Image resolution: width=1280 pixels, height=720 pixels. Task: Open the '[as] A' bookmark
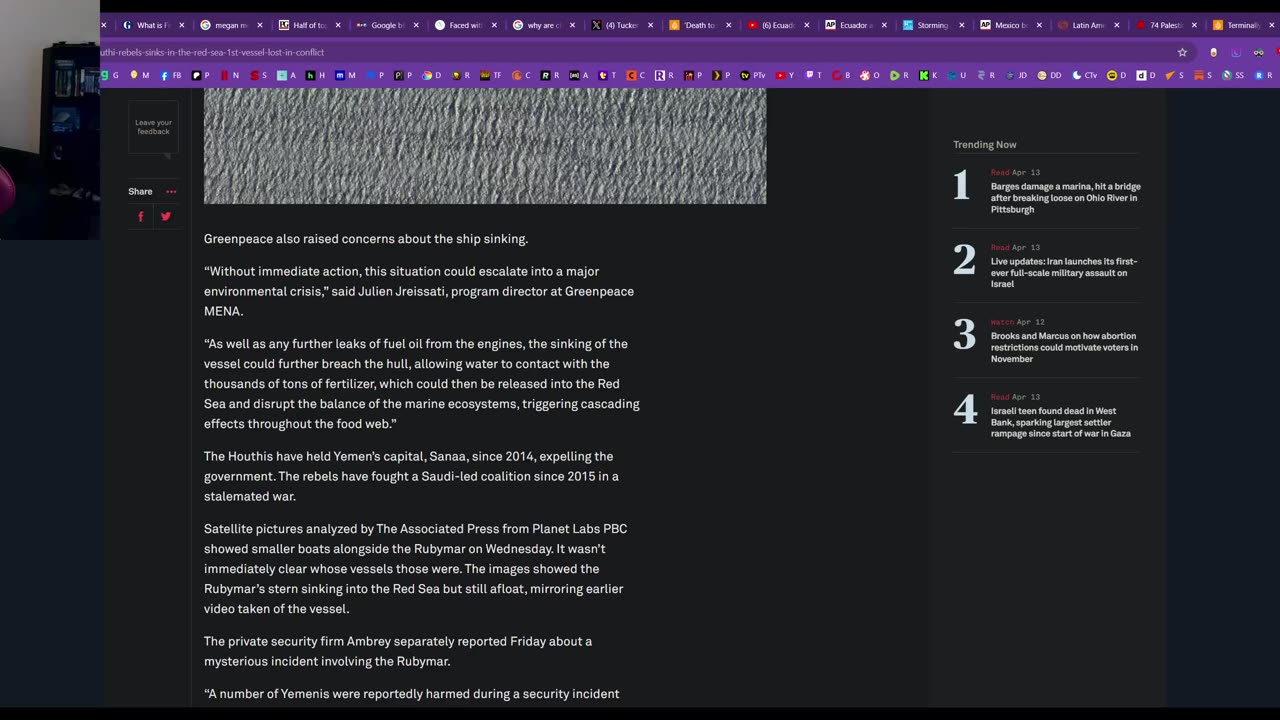pyautogui.click(x=579, y=75)
